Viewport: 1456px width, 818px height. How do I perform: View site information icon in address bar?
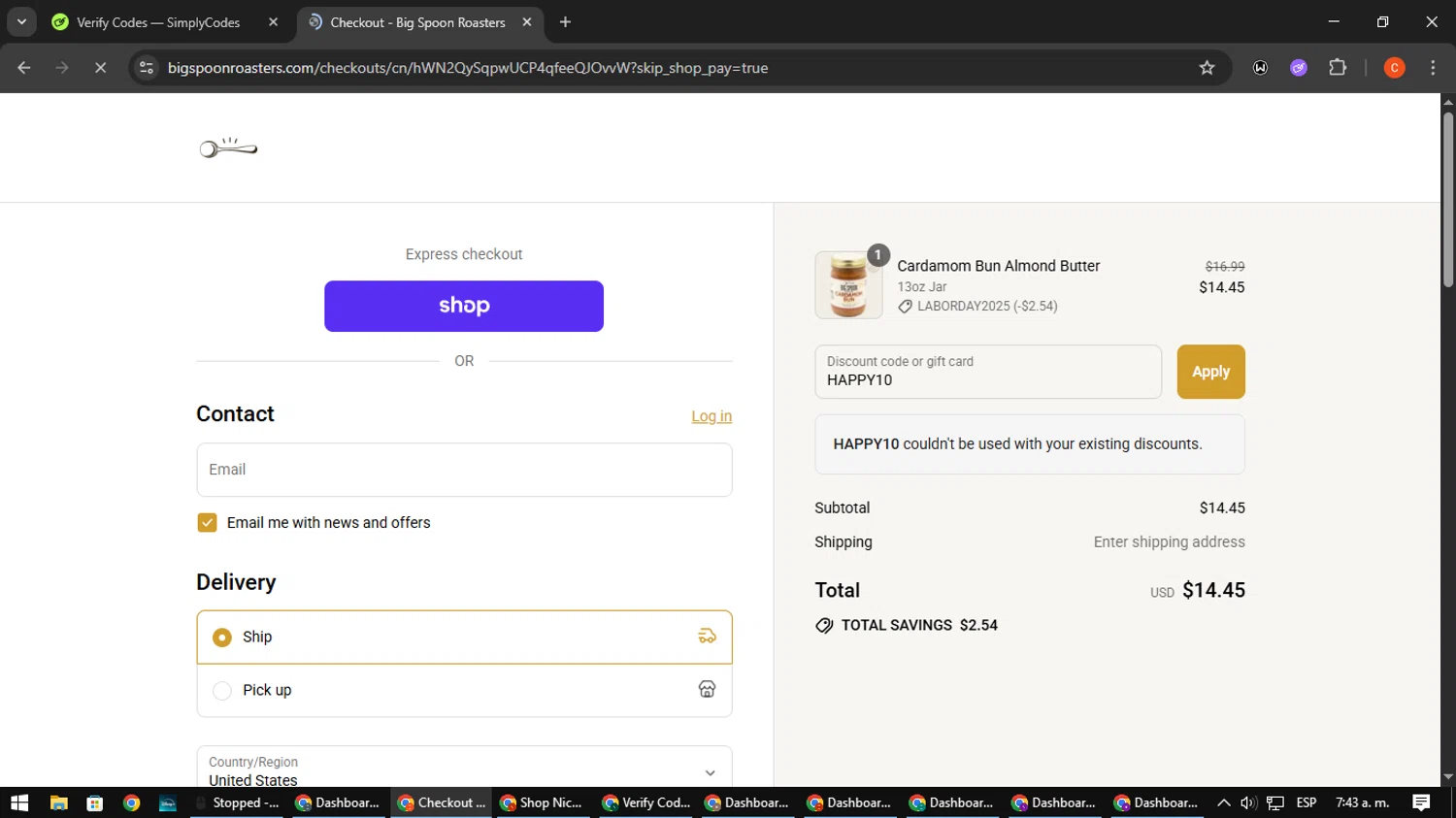[147, 68]
